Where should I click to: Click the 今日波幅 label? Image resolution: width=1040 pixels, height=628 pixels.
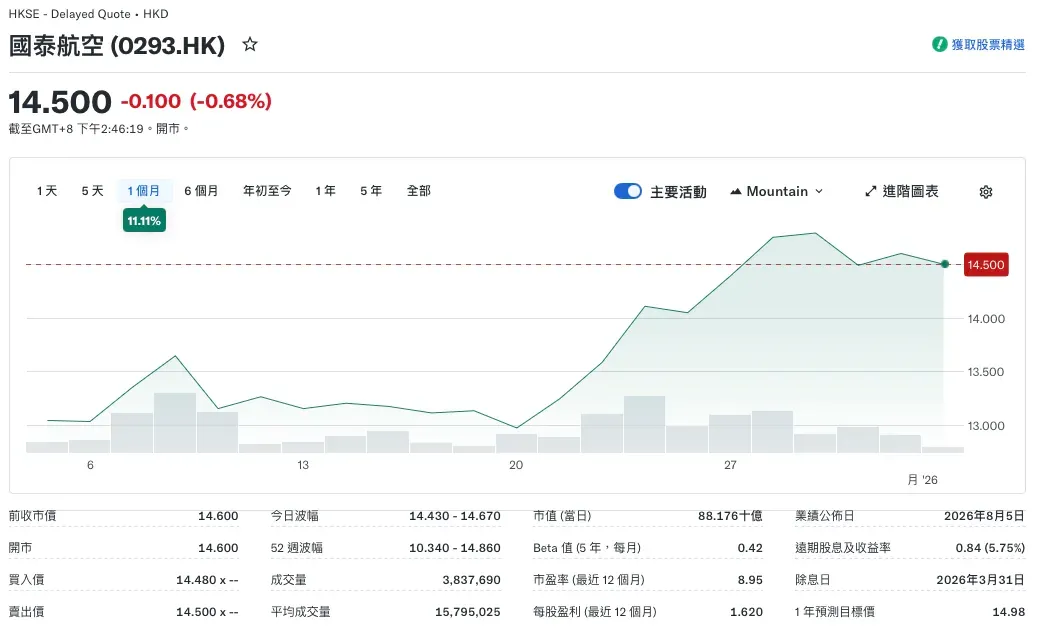[294, 516]
